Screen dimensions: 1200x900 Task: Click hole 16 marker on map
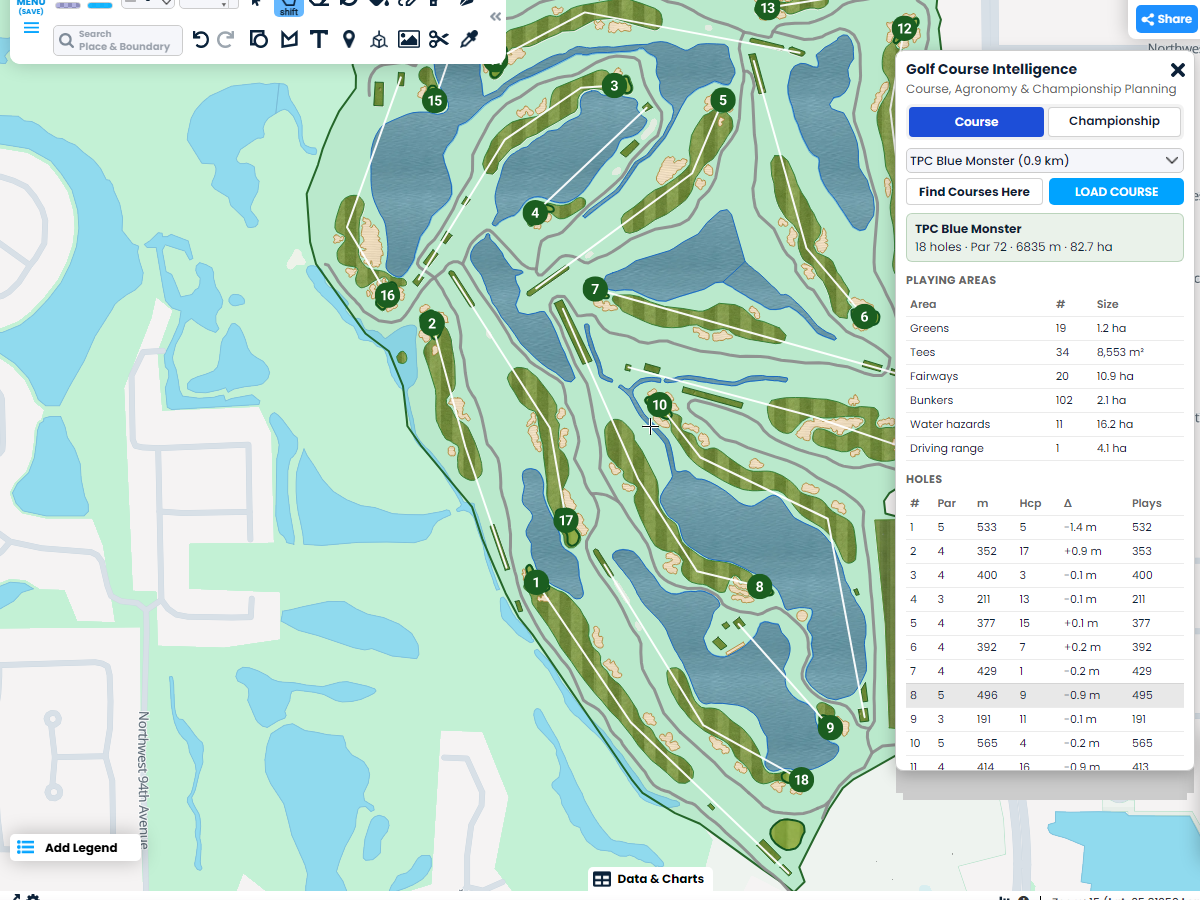388,294
